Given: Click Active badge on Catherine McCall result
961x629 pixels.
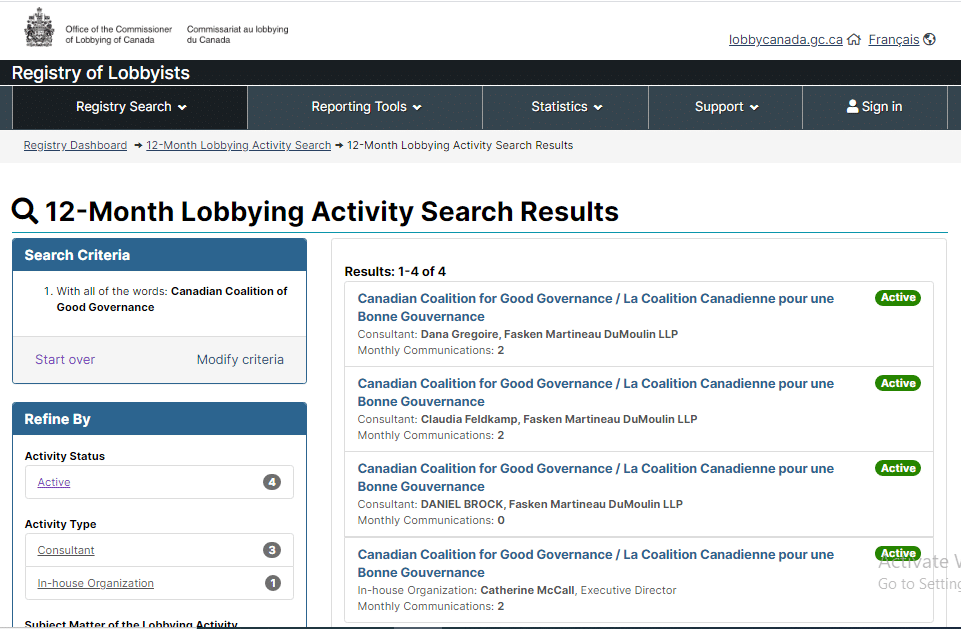Looking at the screenshot, I should click(898, 553).
